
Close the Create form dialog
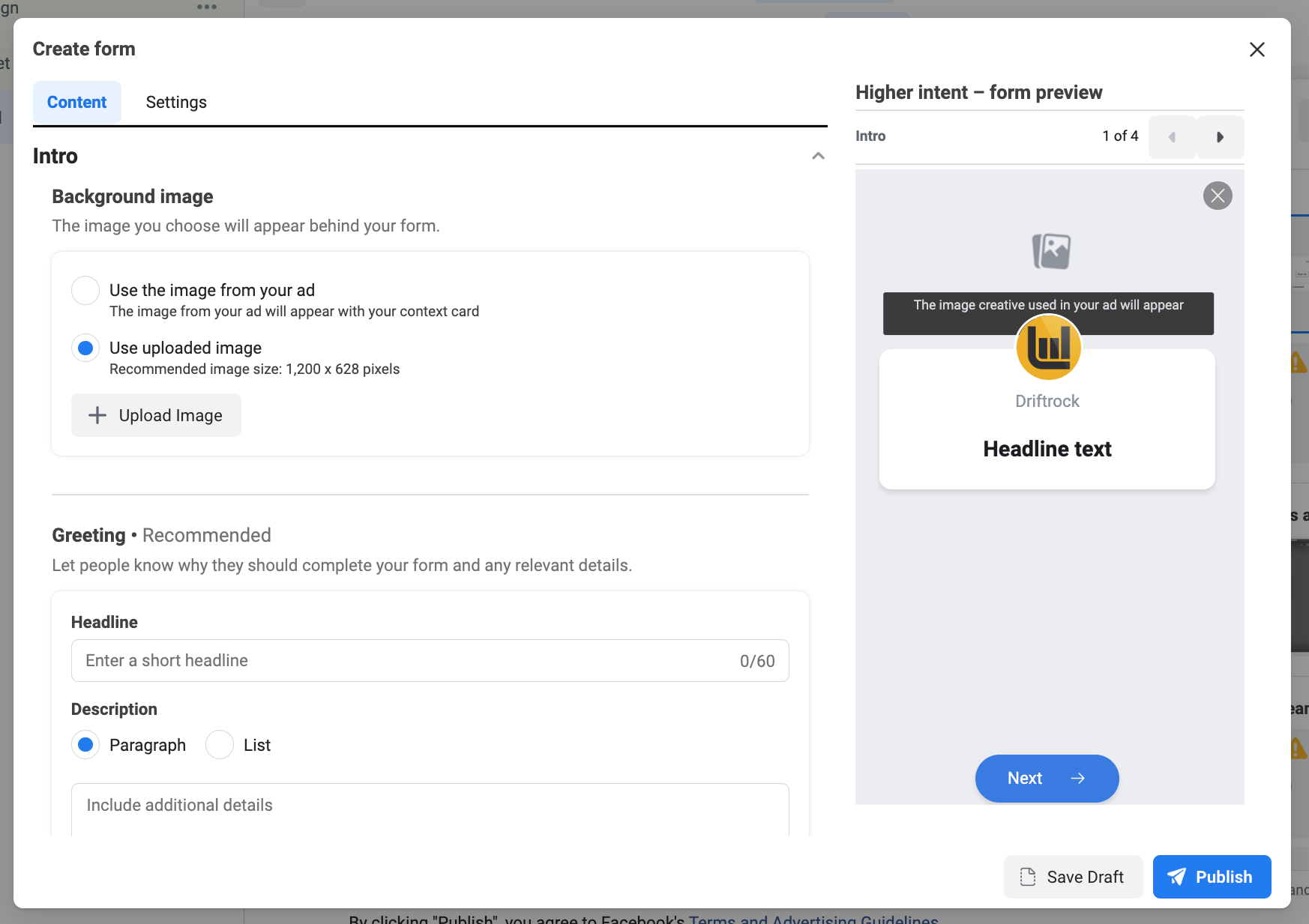(1257, 49)
